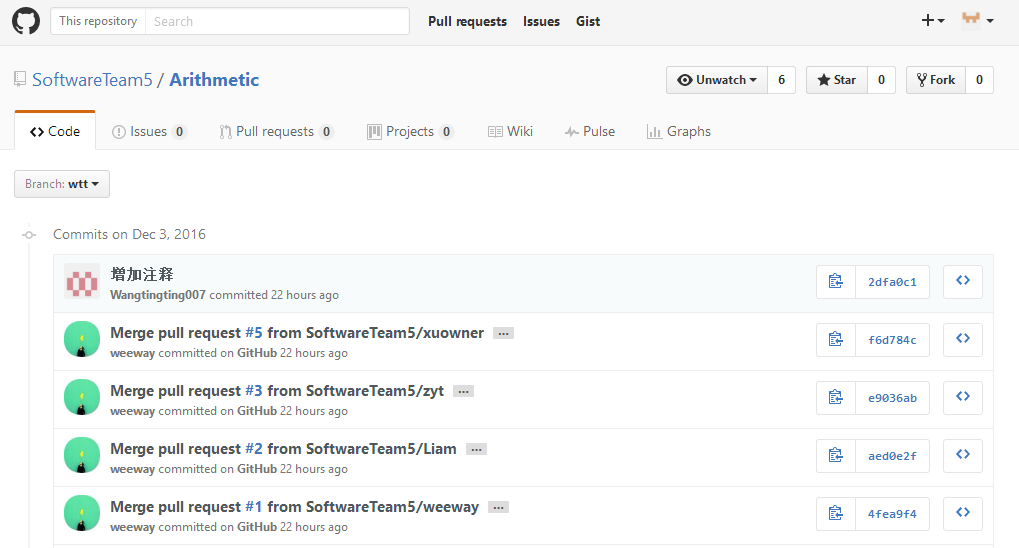Browse repository files at commit 4fea9f4
Viewport: 1019px width, 548px height.
tap(963, 514)
